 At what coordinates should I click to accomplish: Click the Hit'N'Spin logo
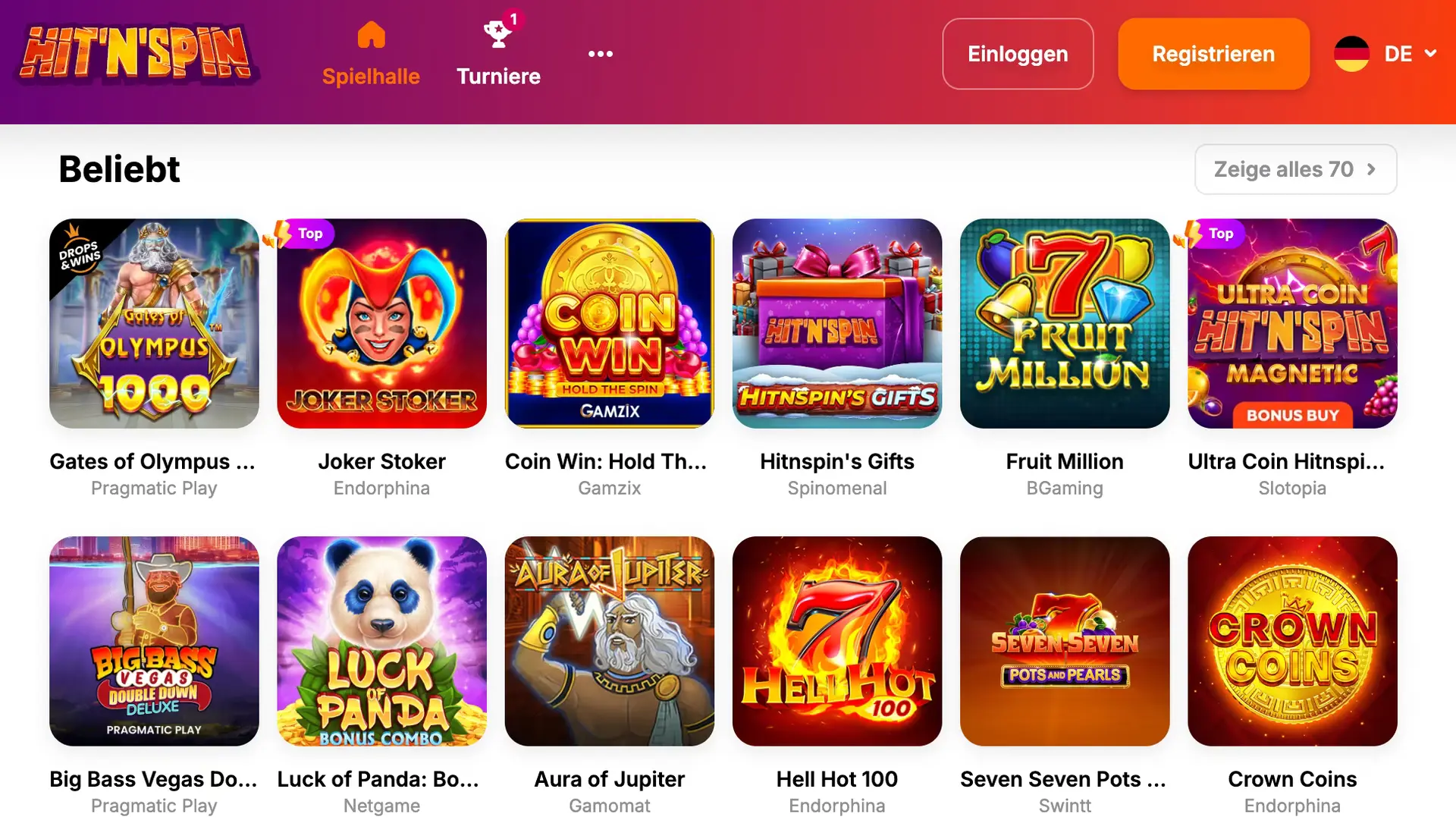(137, 52)
